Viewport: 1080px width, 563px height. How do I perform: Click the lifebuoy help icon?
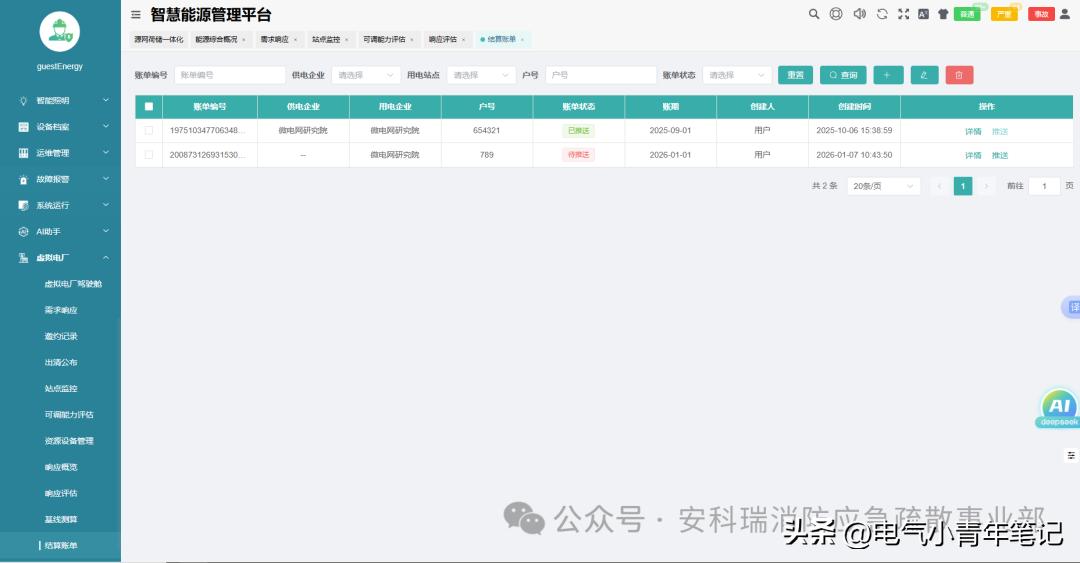click(835, 14)
